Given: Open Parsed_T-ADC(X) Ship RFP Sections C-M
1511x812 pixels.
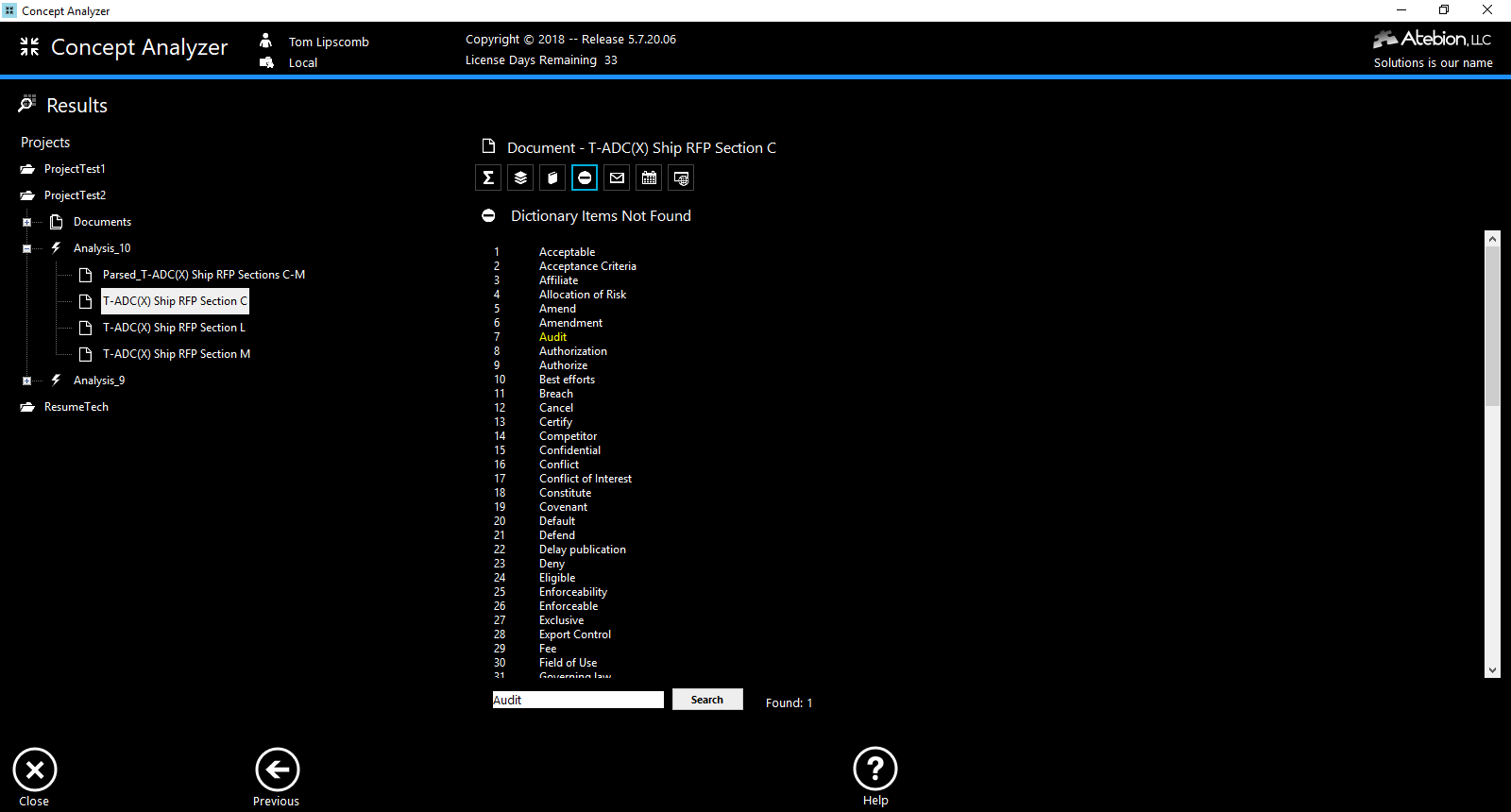Looking at the screenshot, I should pyautogui.click(x=204, y=275).
